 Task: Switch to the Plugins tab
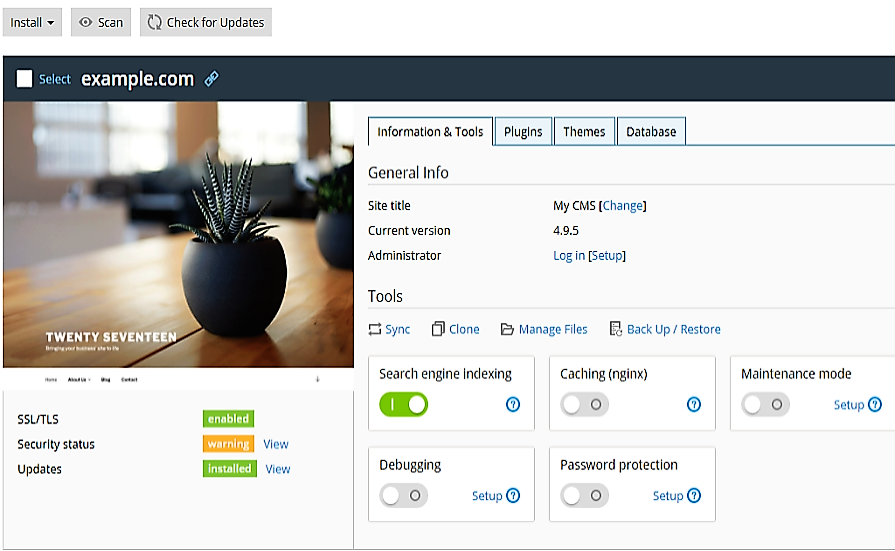(x=523, y=132)
